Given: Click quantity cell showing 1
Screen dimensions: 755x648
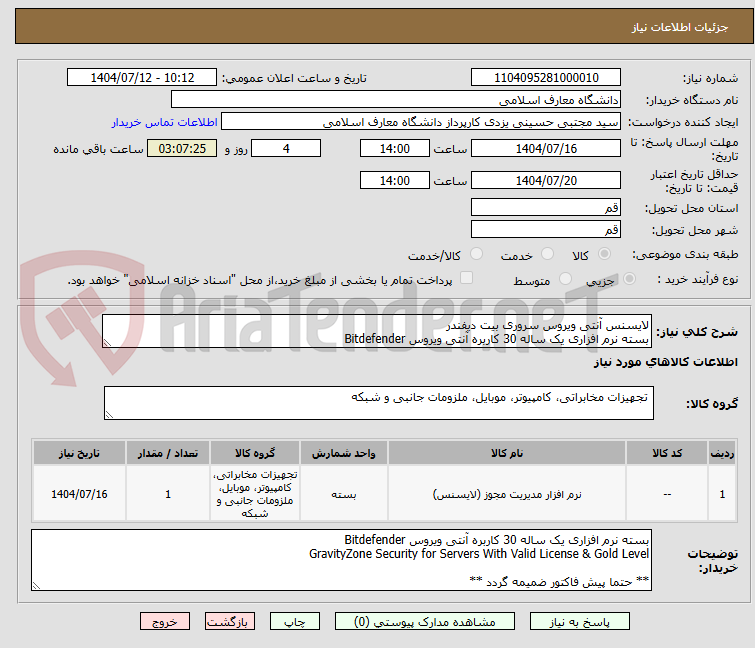Looking at the screenshot, I should point(168,494).
